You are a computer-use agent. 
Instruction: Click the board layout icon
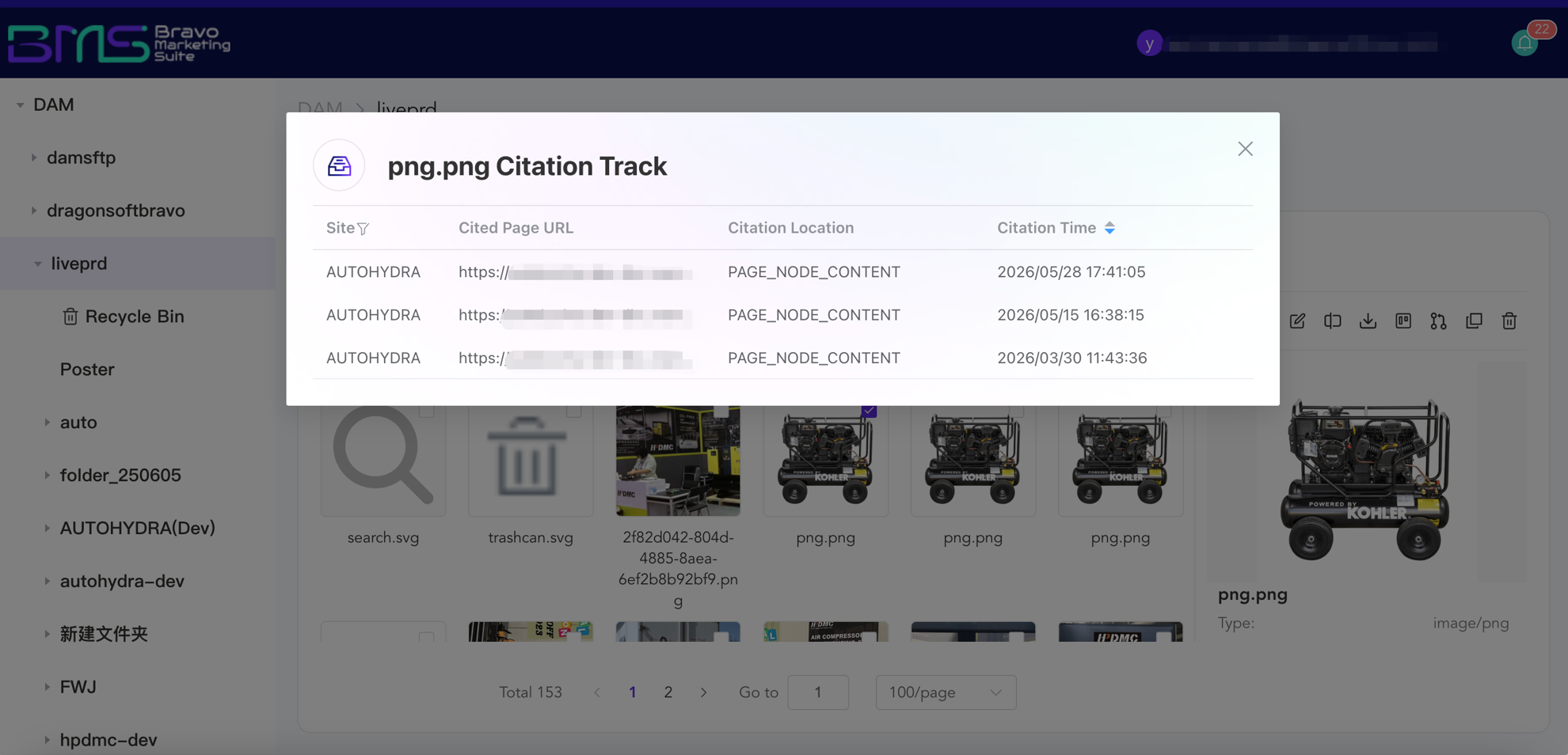tap(1403, 321)
